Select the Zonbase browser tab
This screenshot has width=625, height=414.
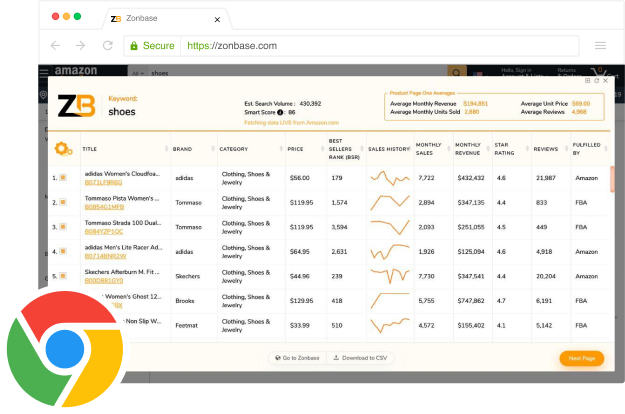167,18
